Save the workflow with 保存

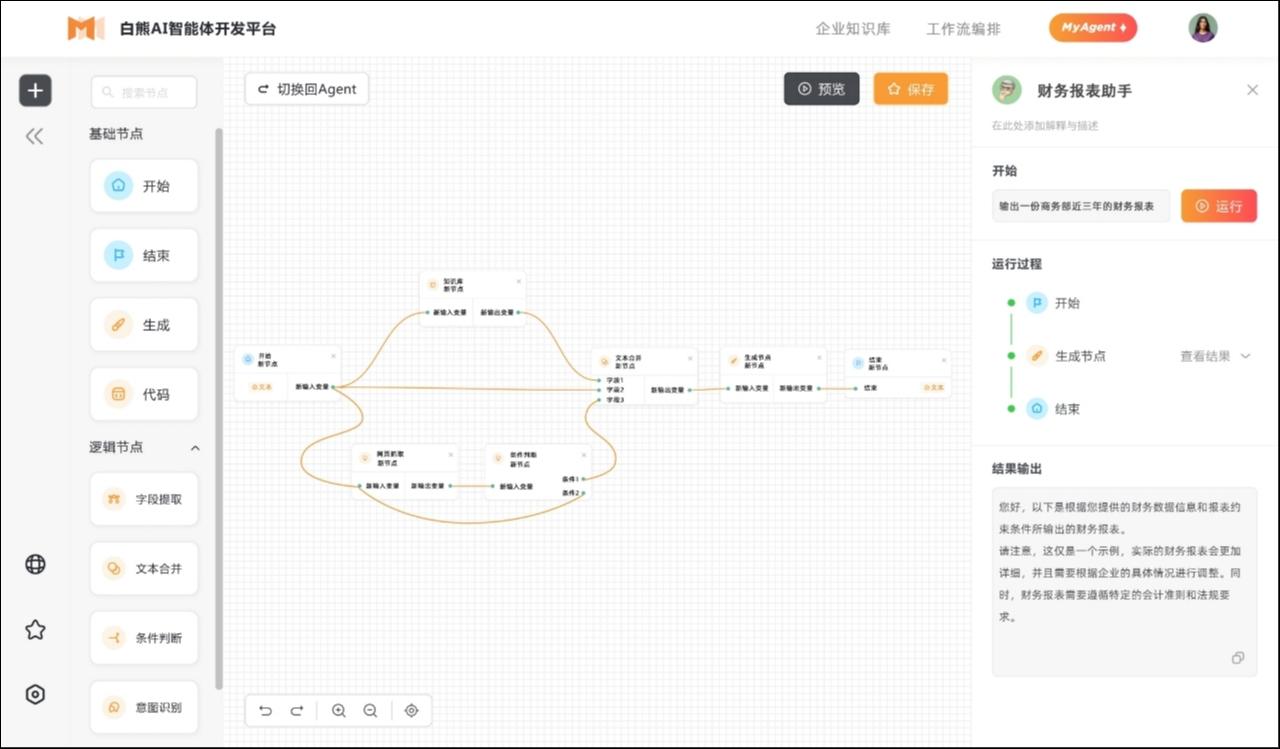(x=911, y=89)
